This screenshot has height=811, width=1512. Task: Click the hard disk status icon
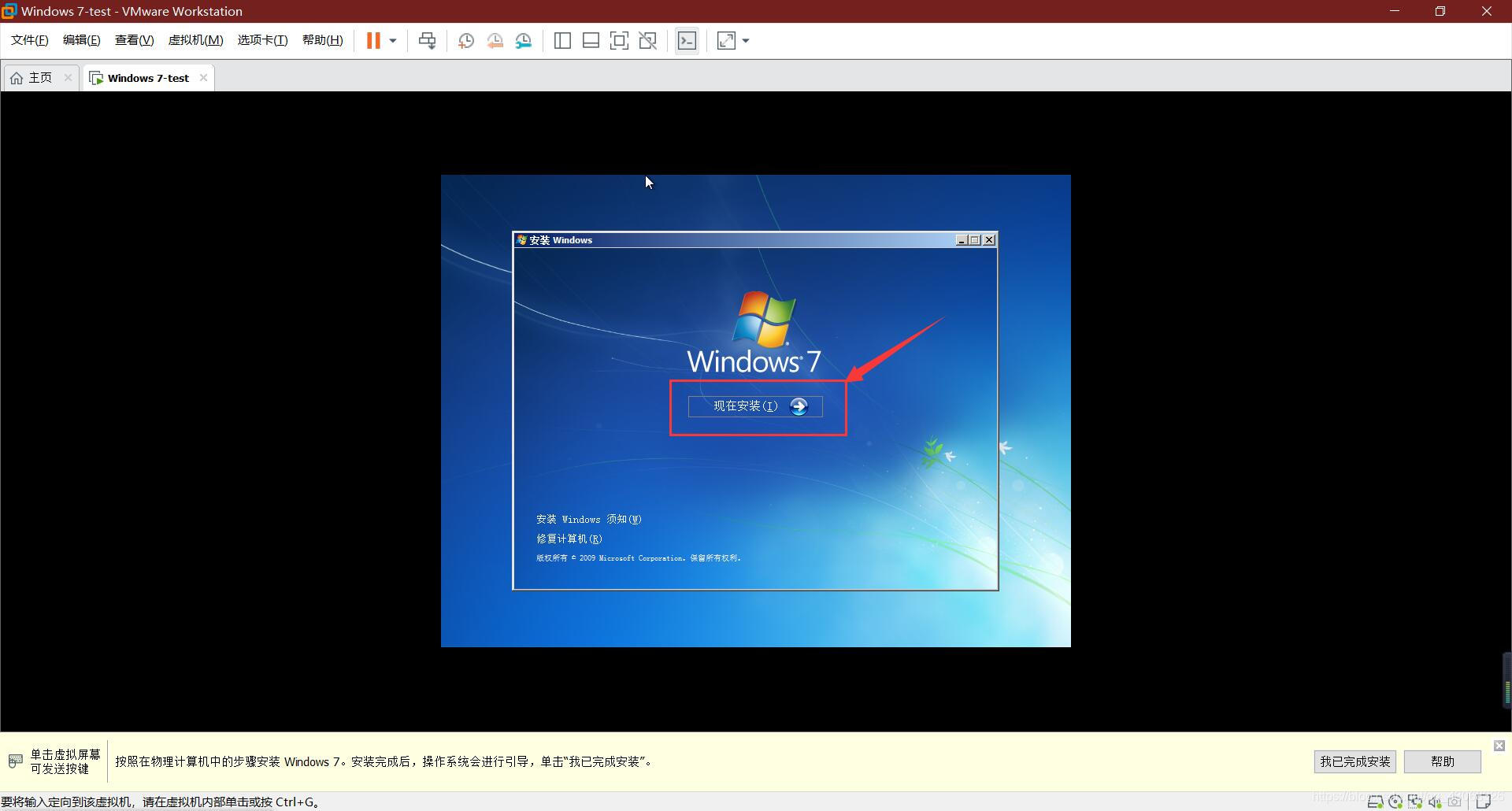click(1376, 802)
